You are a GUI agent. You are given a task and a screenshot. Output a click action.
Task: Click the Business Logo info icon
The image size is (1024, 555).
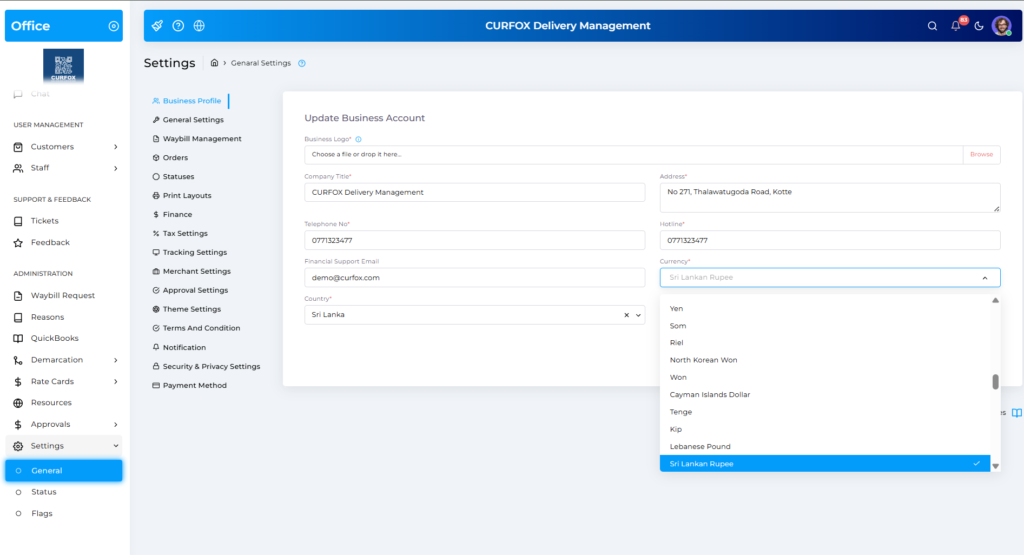(x=359, y=139)
